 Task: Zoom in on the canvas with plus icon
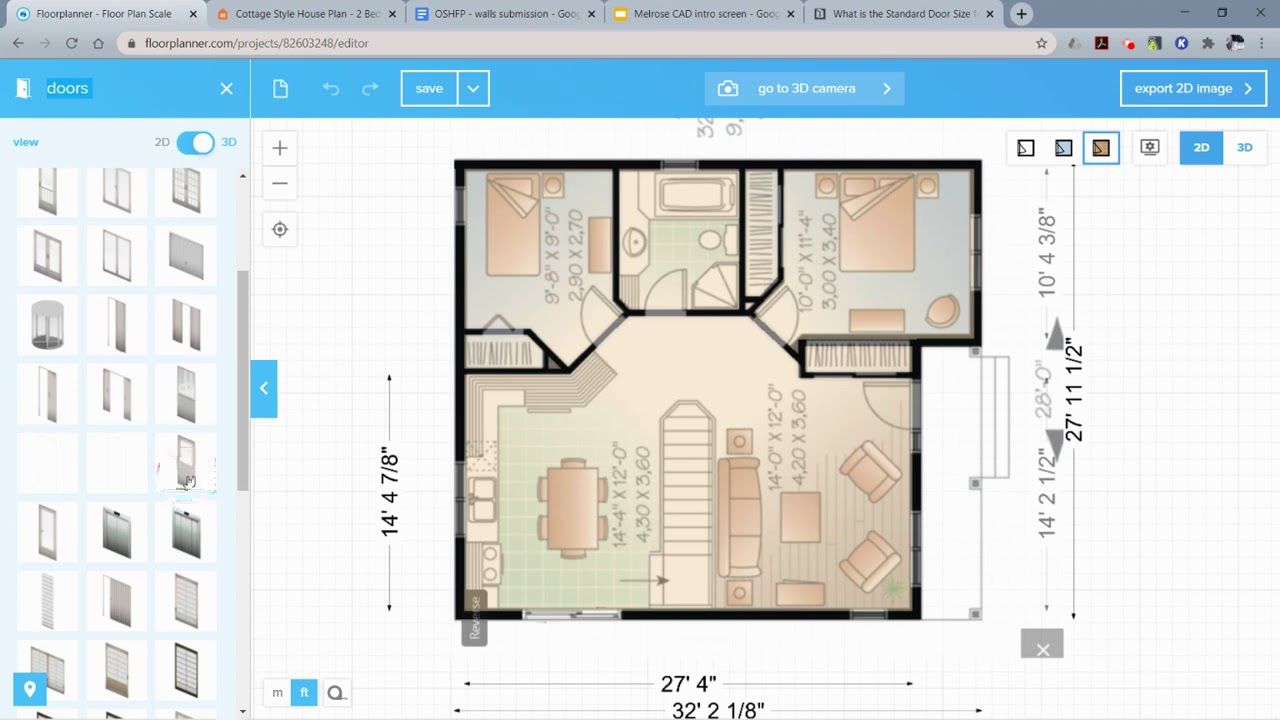tap(280, 148)
